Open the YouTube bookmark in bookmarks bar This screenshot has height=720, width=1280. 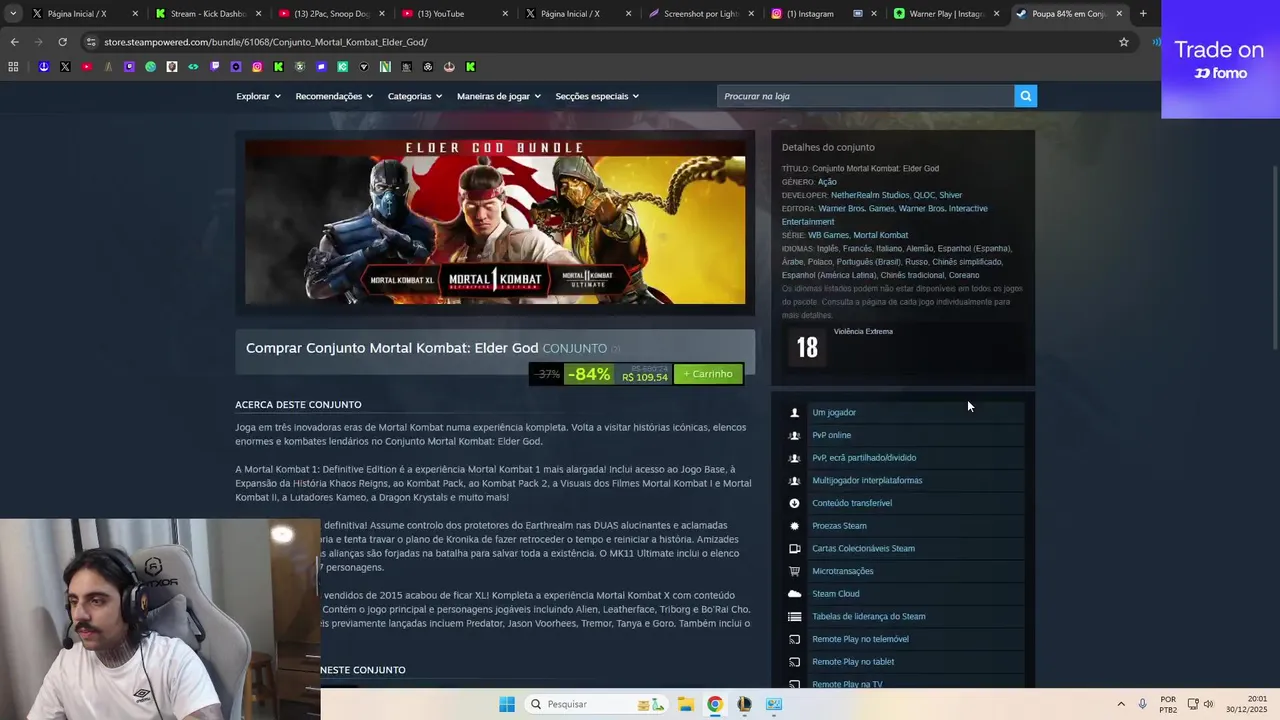[87, 67]
